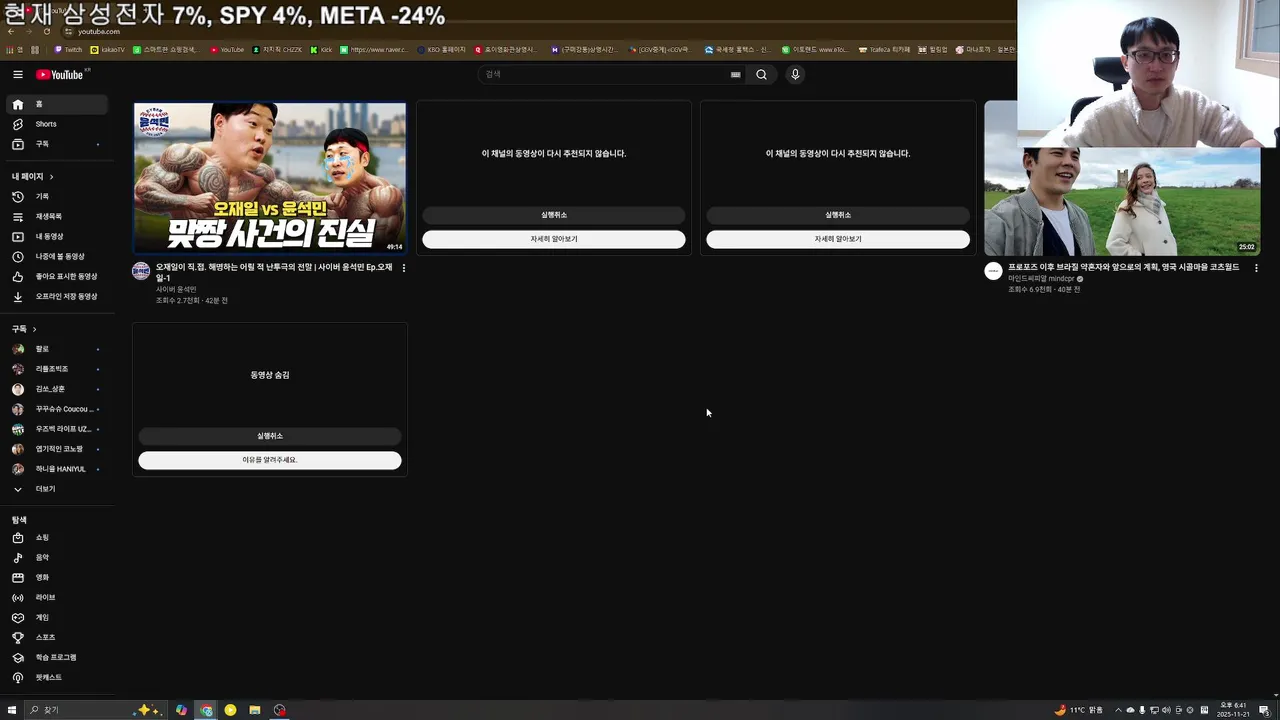Click the YouTube logo
The height and width of the screenshot is (720, 1280).
pos(60,74)
